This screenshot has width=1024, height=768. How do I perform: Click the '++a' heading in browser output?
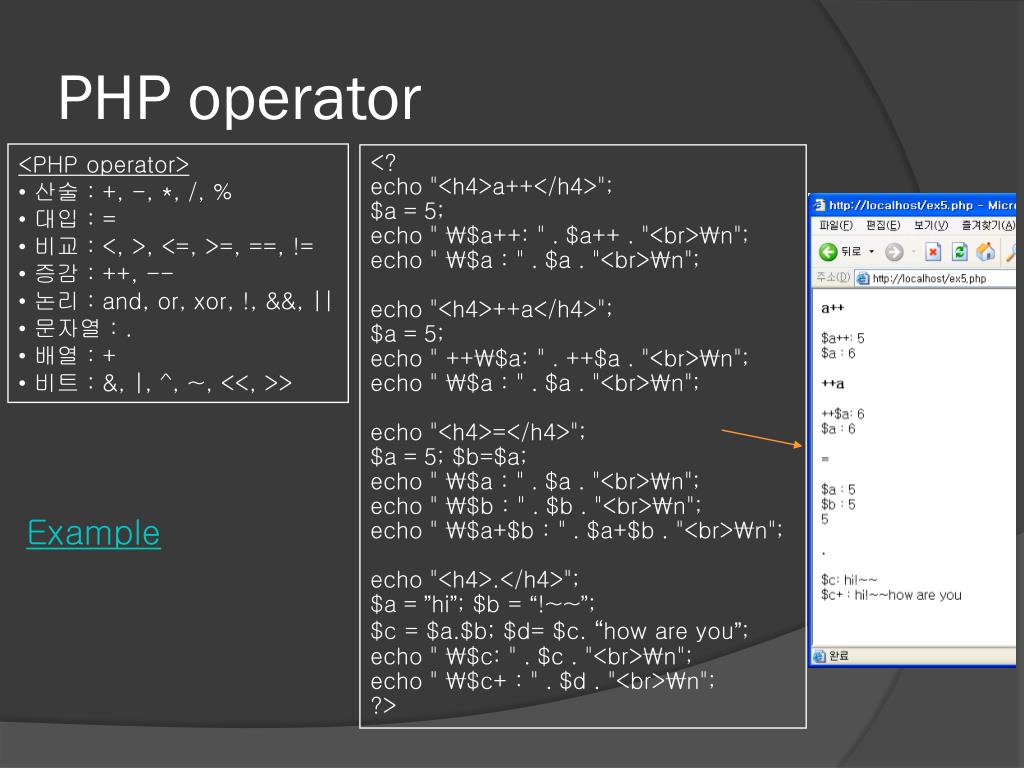833,384
